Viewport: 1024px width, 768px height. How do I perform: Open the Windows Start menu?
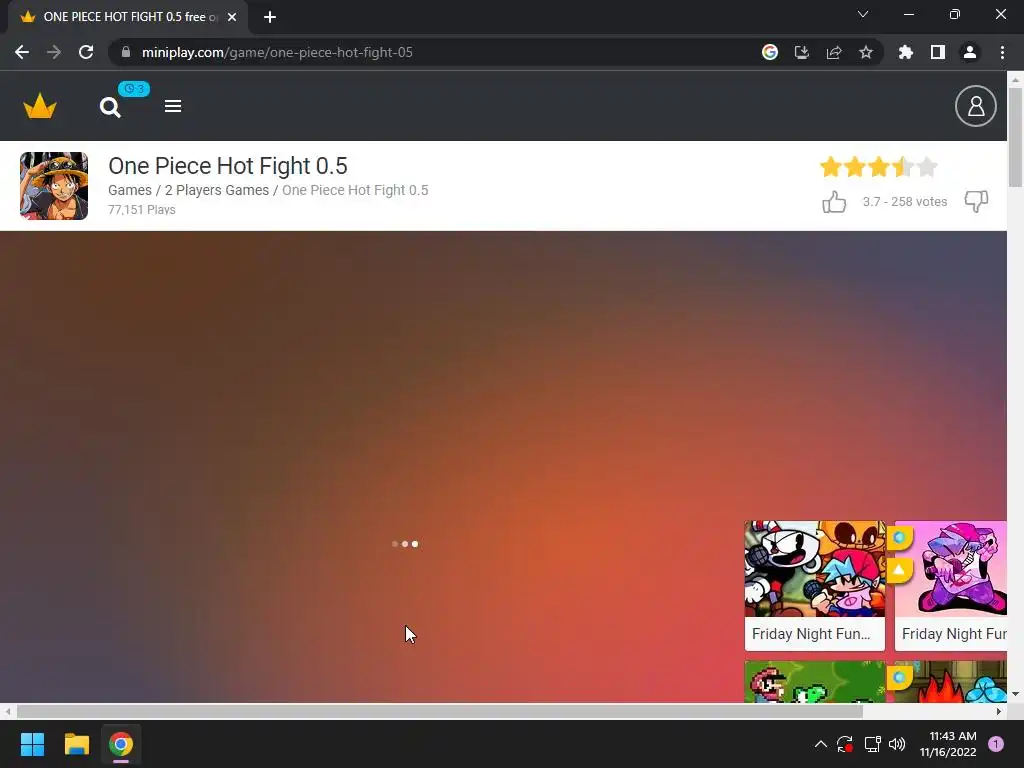(32, 744)
